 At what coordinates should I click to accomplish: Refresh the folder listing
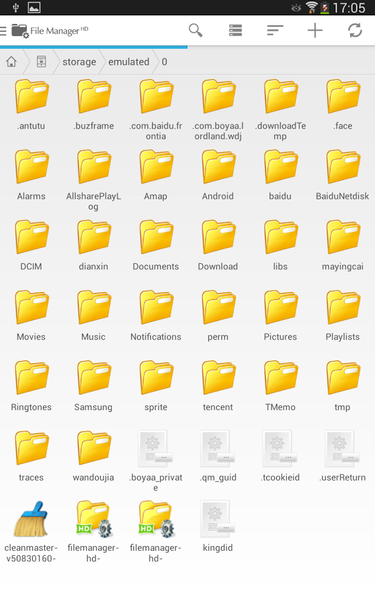[355, 30]
